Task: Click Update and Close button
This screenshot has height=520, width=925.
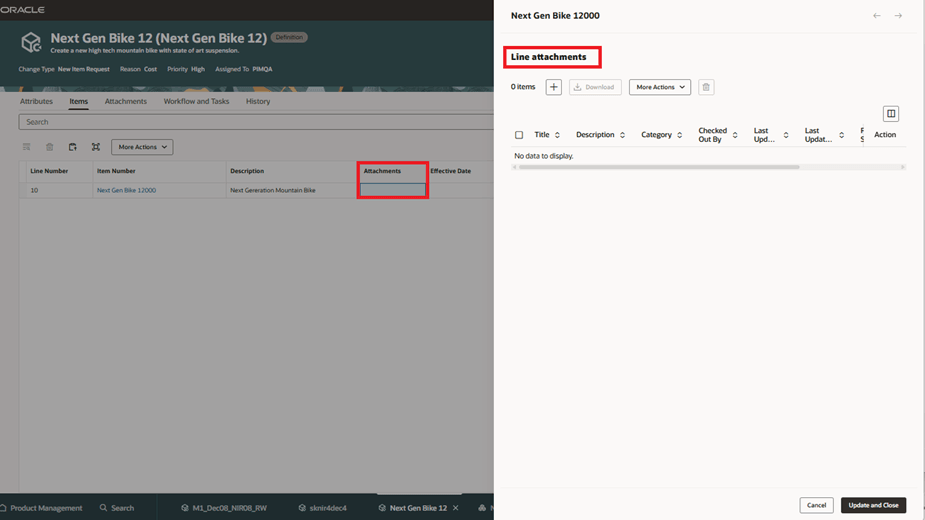Action: coord(873,505)
